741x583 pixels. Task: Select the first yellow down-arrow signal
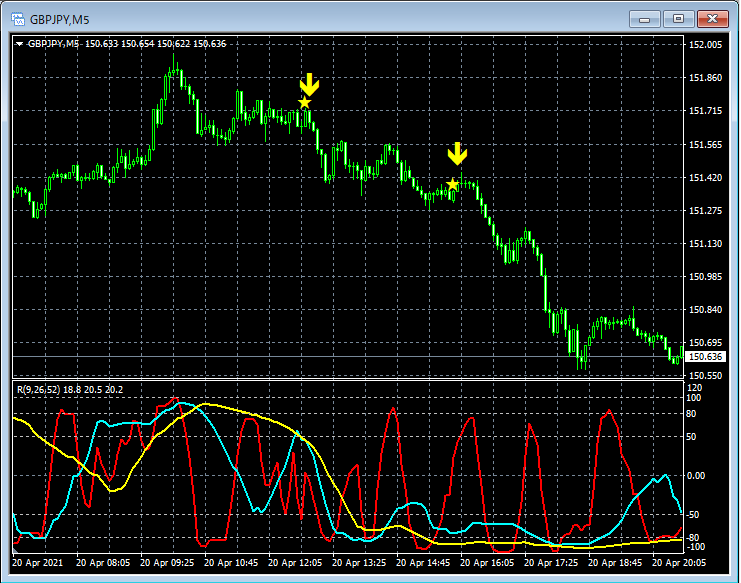pos(310,85)
